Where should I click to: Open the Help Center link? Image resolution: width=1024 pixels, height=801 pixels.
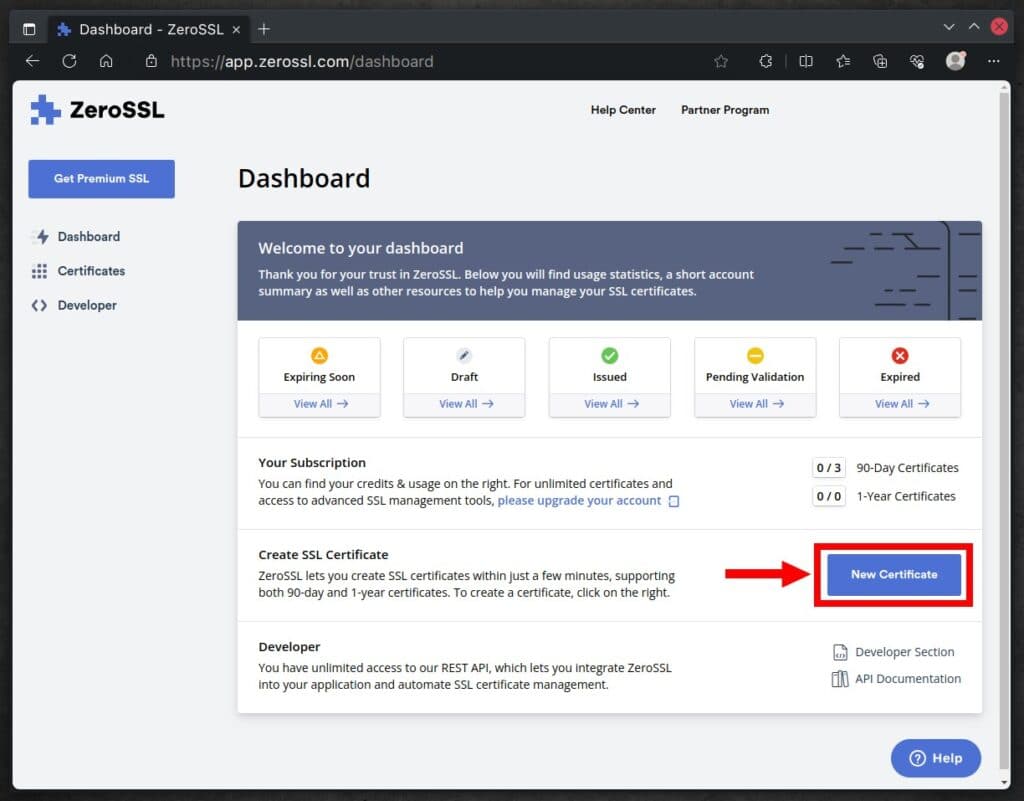(x=623, y=110)
